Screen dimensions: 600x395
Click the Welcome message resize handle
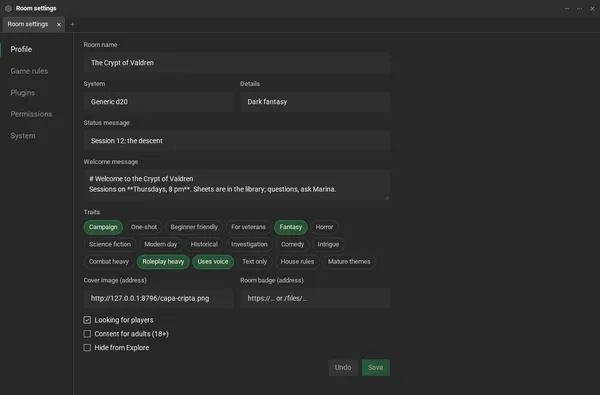(x=387, y=198)
